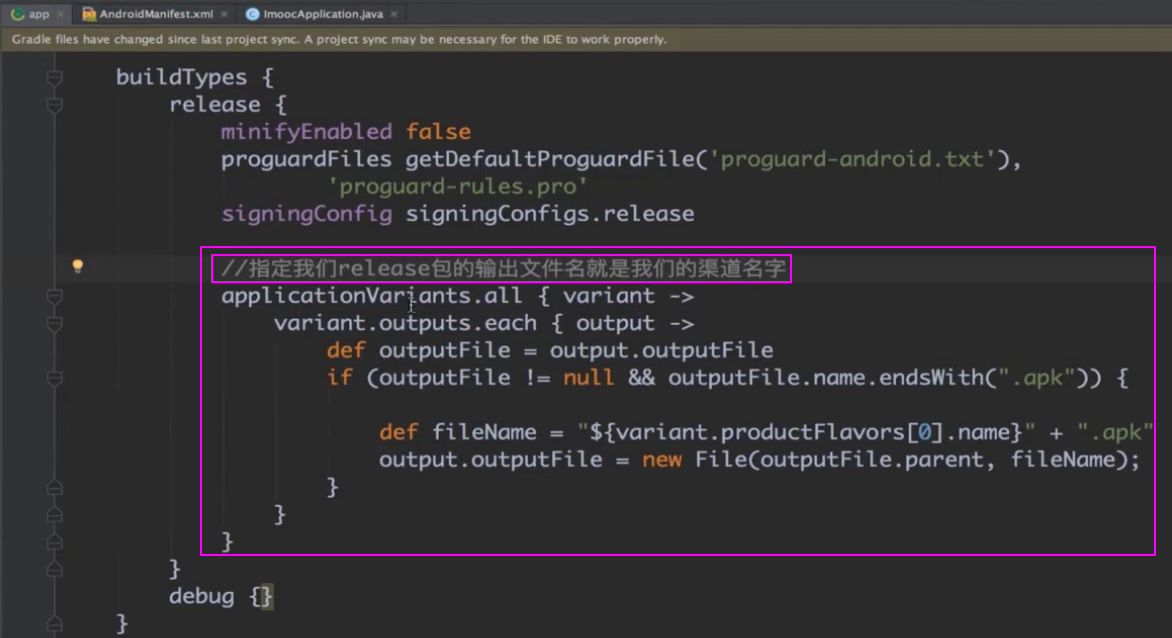Click 'applicationVariants.all' in the code
1172x638 pixels.
point(371,296)
